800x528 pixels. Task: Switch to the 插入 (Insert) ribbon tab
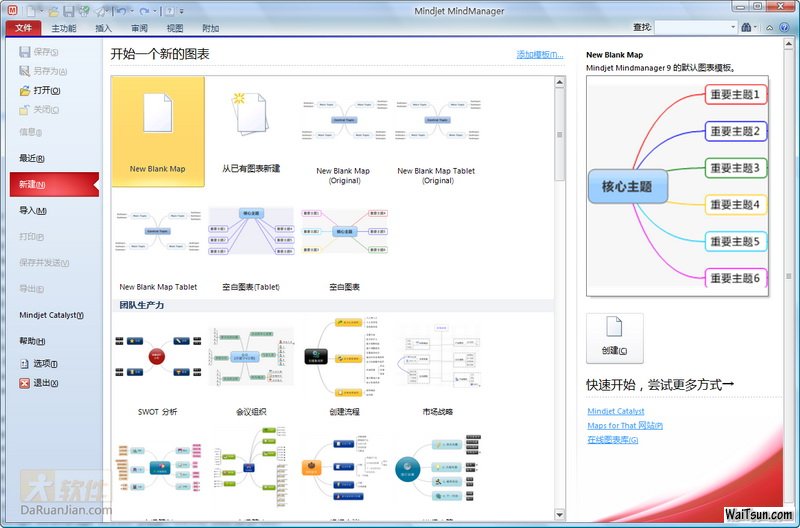tap(103, 28)
